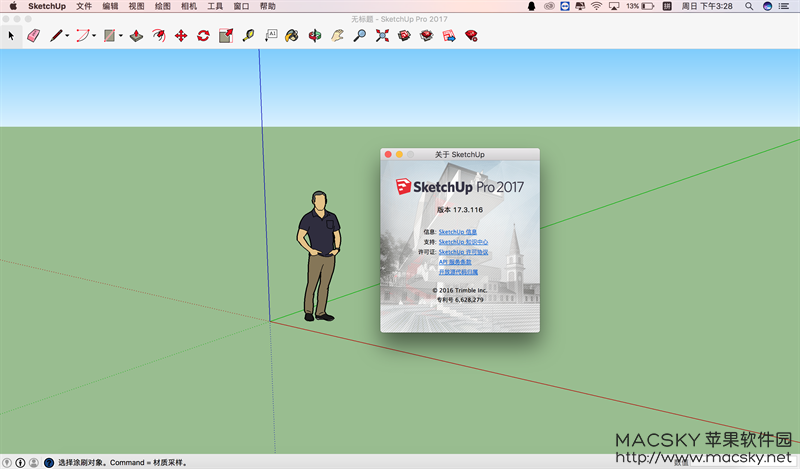Image resolution: width=800 pixels, height=469 pixels.
Task: Choose the Select arrow tool
Action: coord(11,36)
